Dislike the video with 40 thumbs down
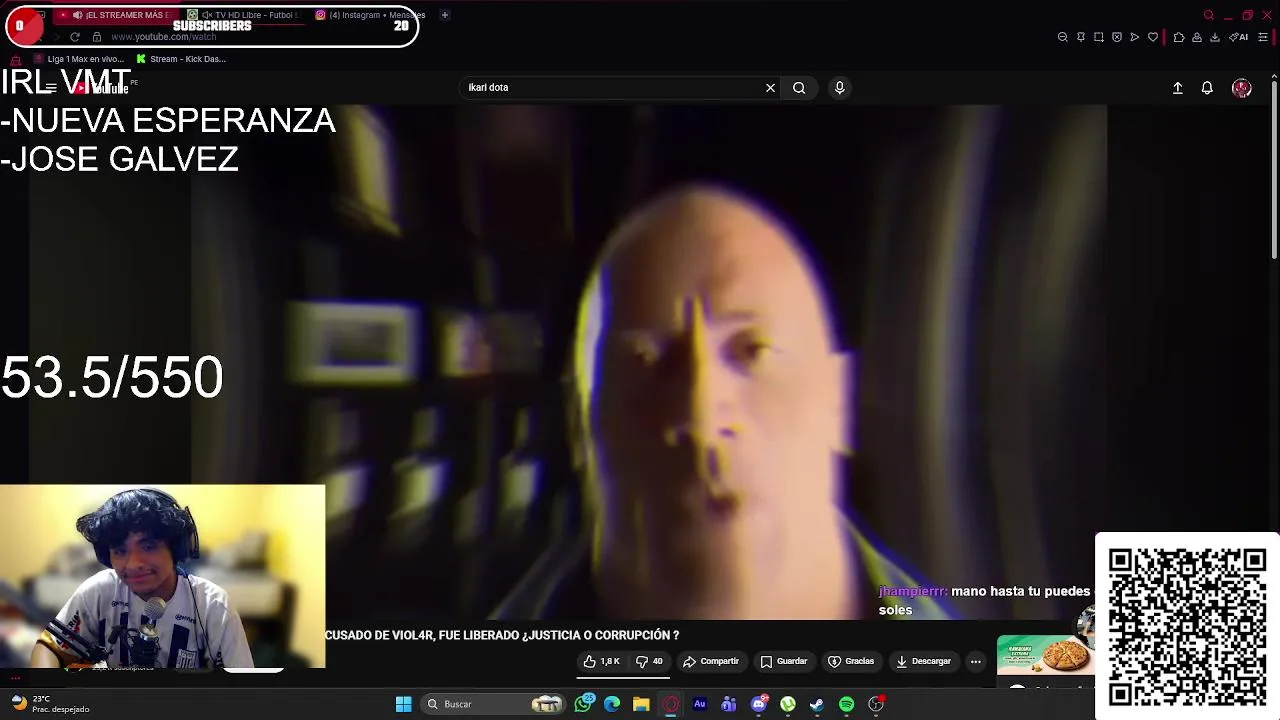This screenshot has height=720, width=1280. [650, 661]
